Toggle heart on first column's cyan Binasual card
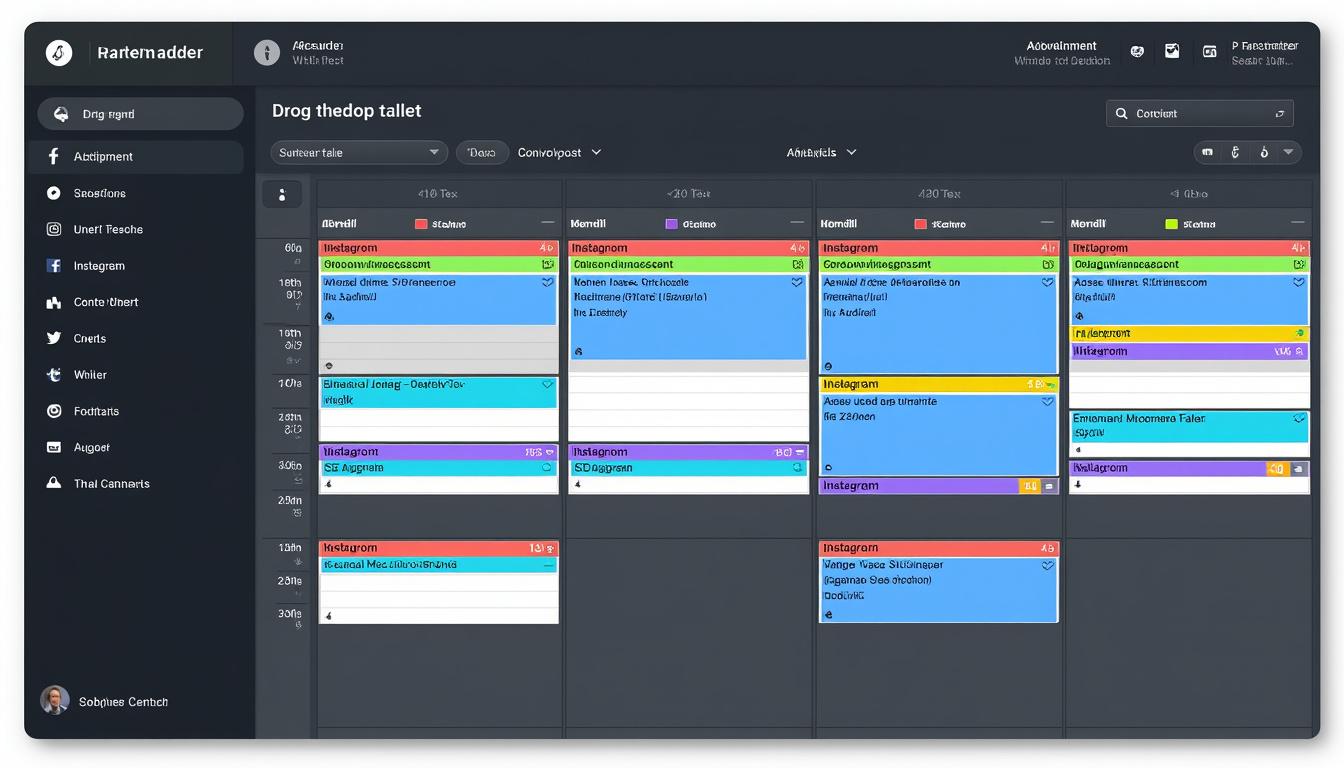Viewport: 1344px width, 768px height. coord(547,385)
